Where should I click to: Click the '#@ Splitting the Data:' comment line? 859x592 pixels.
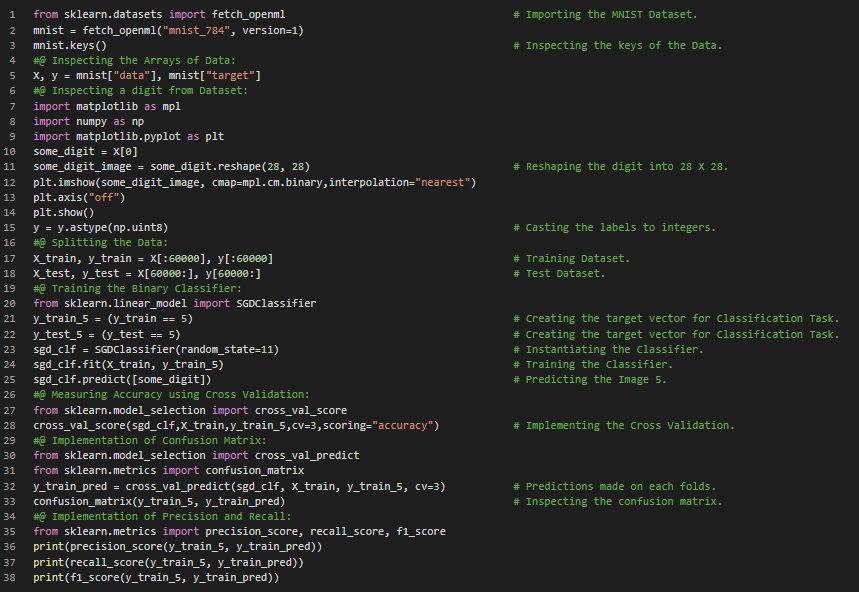(x=101, y=242)
